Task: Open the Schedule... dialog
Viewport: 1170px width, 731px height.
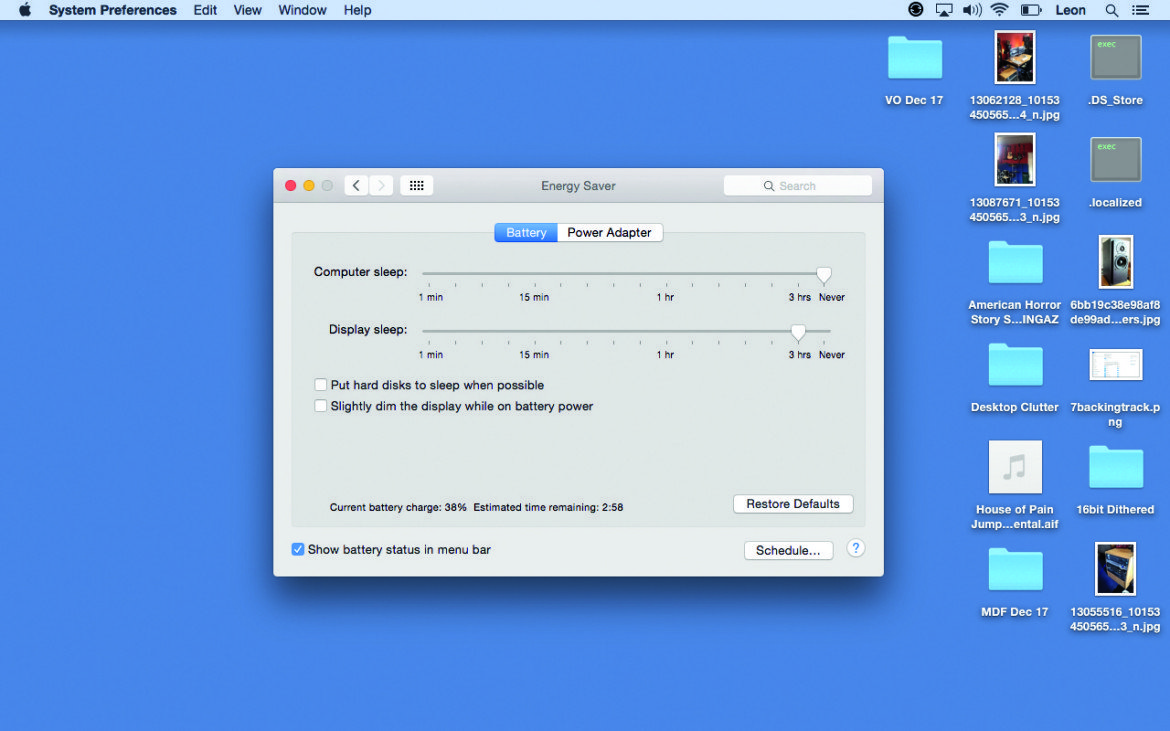Action: click(788, 550)
